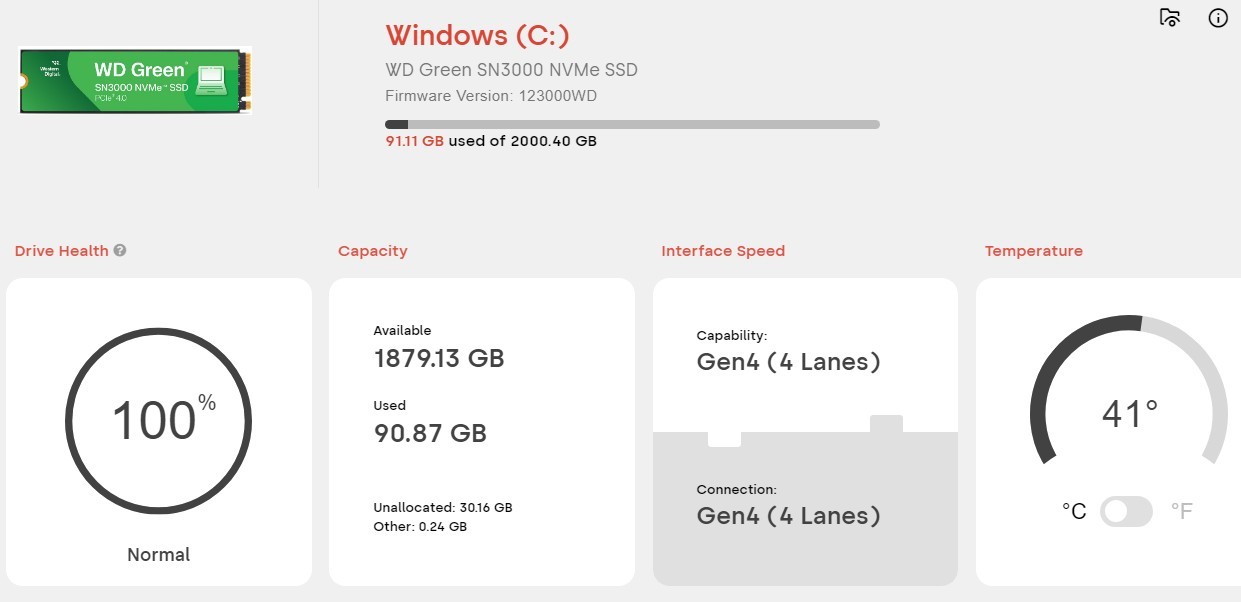Click the WD Green SSD product image
Screen dimensions: 1241x602
tap(135, 80)
